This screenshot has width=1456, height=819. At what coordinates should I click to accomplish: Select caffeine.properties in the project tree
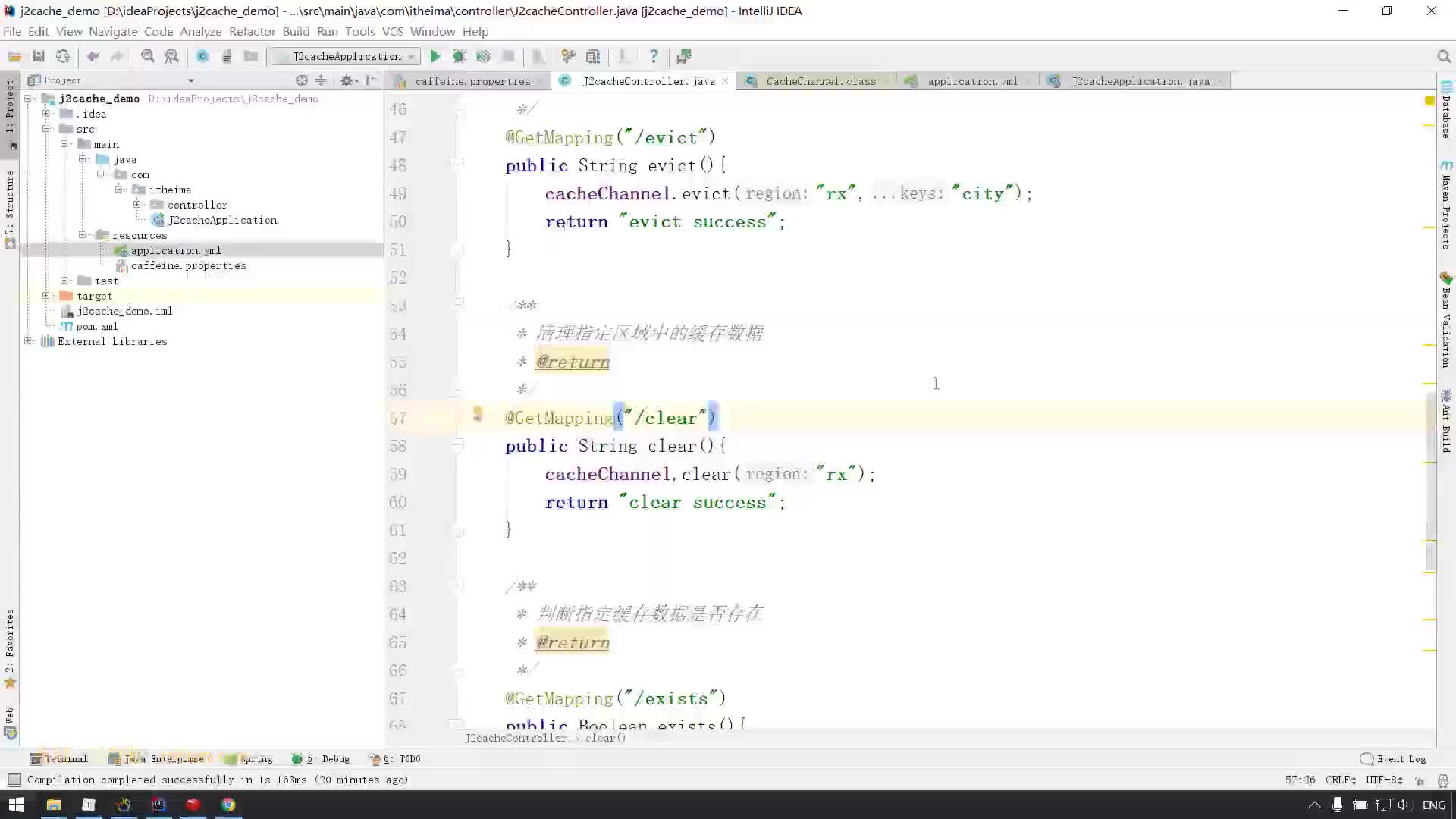pyautogui.click(x=188, y=265)
